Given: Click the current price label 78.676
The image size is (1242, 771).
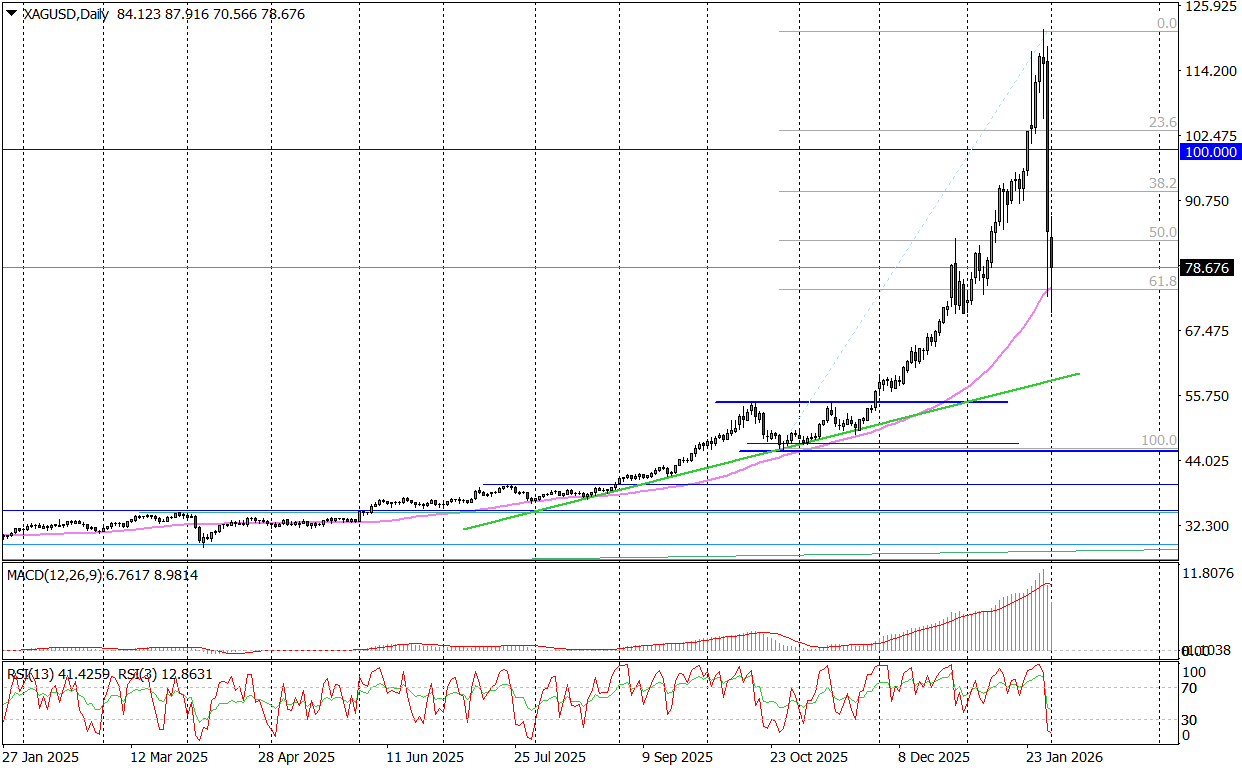Looking at the screenshot, I should tap(1209, 268).
